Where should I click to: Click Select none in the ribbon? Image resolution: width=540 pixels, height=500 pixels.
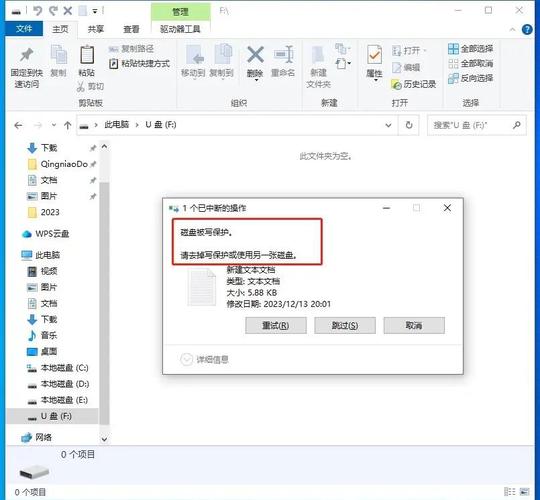pos(470,63)
